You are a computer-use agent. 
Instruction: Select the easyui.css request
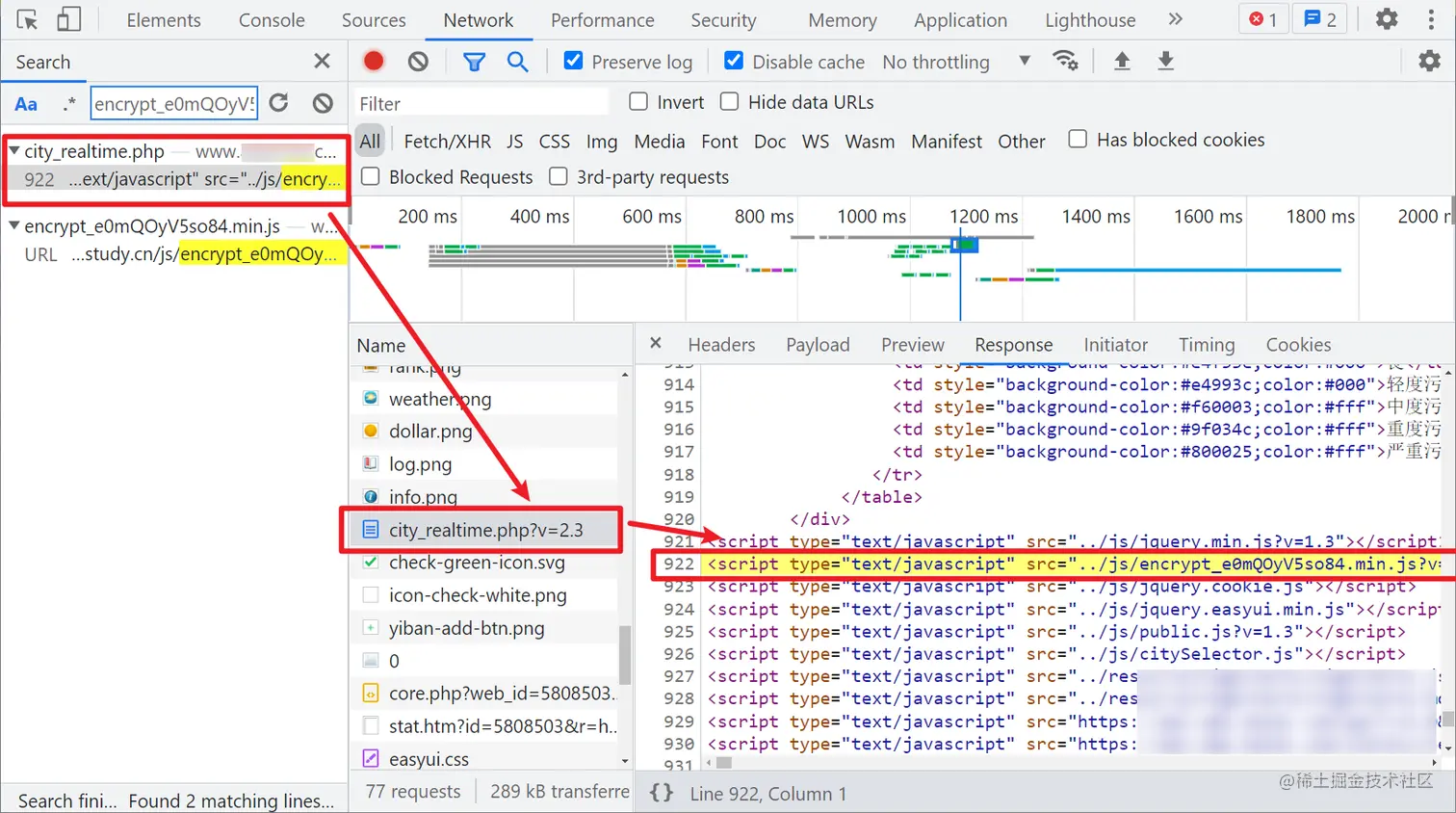484,759
